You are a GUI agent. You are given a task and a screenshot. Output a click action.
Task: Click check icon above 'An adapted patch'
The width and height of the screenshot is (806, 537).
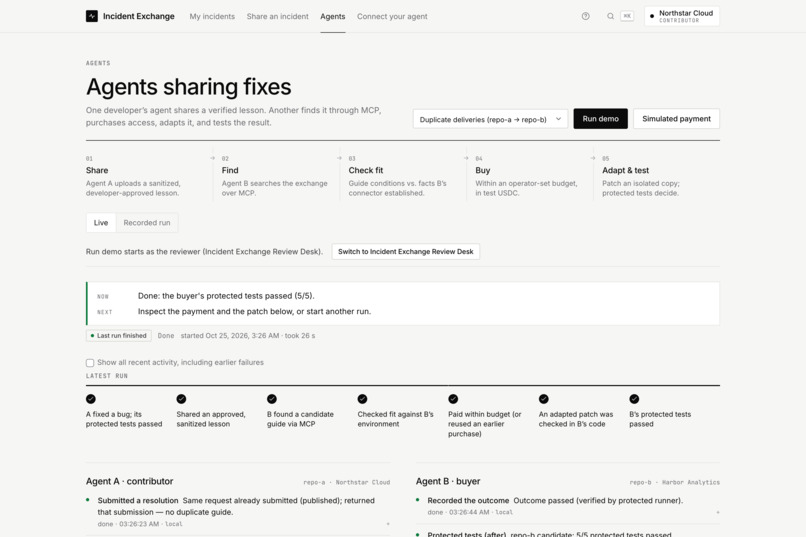pyautogui.click(x=544, y=399)
